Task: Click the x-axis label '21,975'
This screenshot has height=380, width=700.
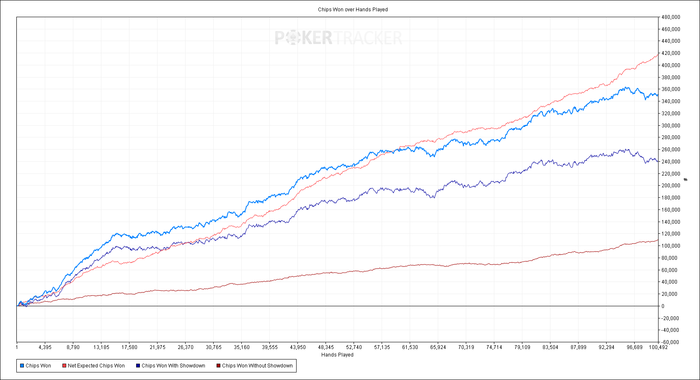Action: (x=158, y=347)
